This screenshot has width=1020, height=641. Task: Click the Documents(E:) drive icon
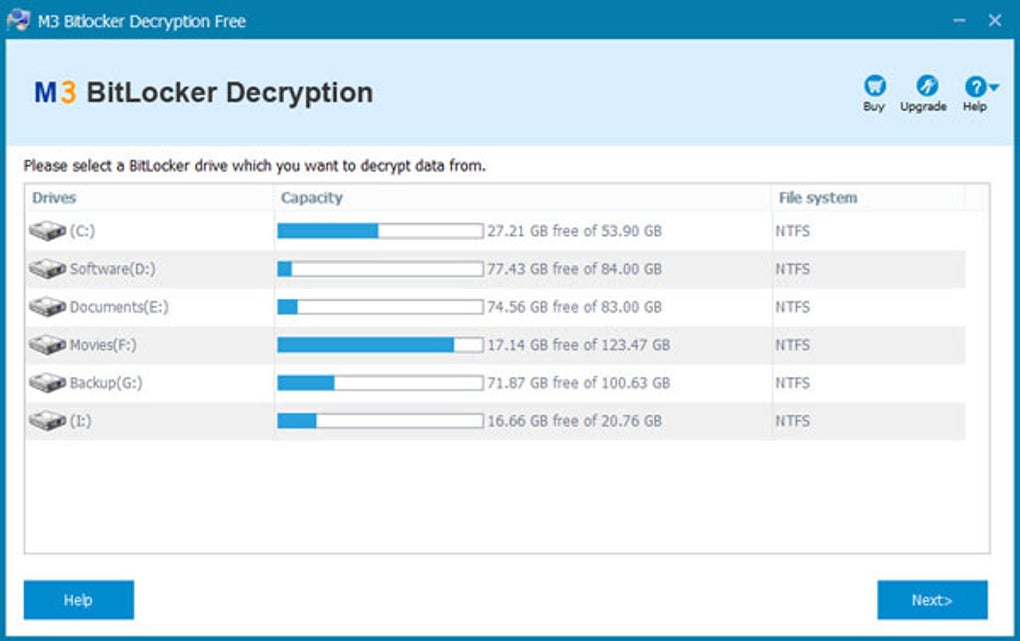click(47, 307)
